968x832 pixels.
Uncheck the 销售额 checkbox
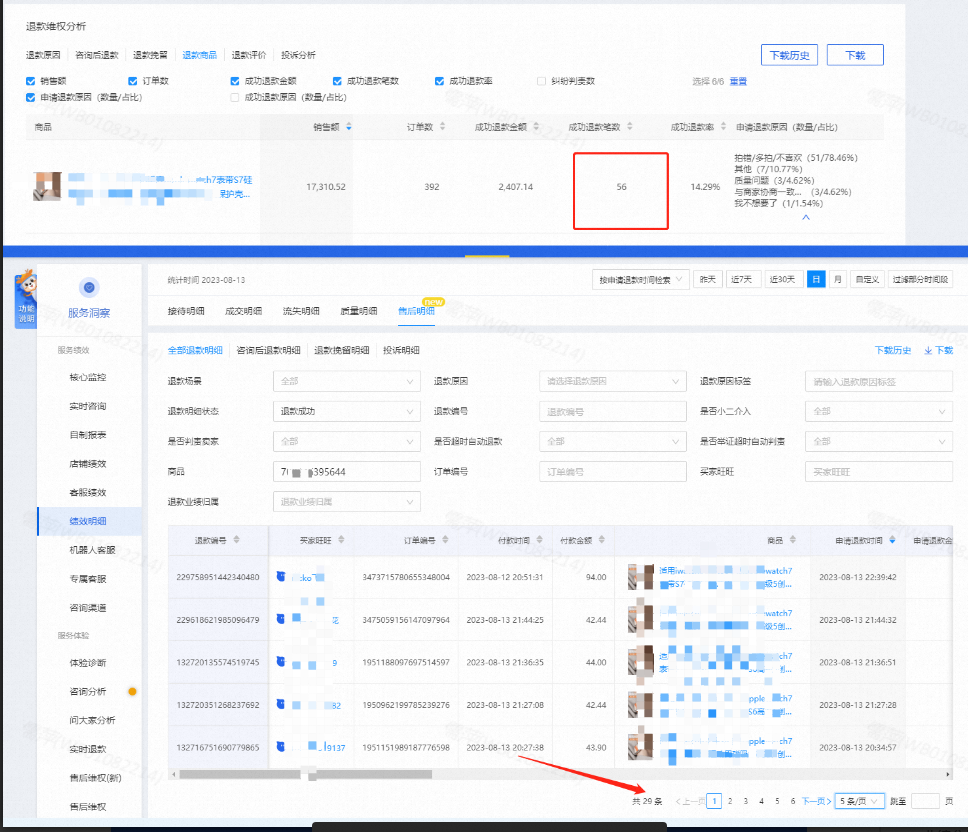30,81
